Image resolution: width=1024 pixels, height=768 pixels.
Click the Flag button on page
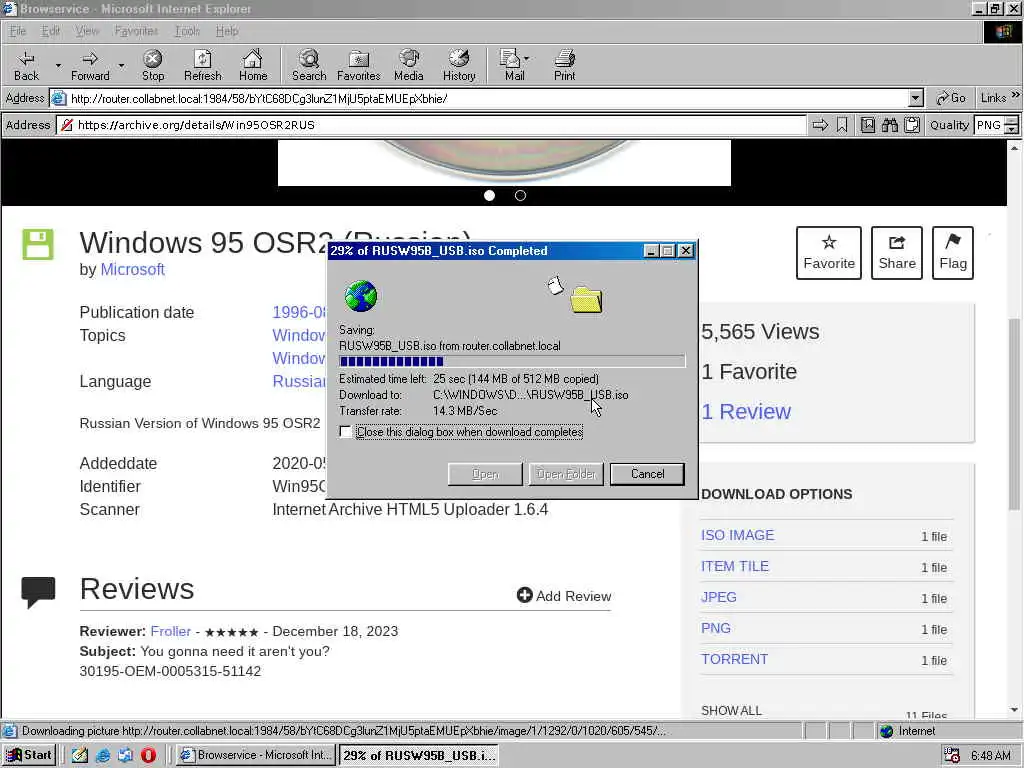(953, 253)
